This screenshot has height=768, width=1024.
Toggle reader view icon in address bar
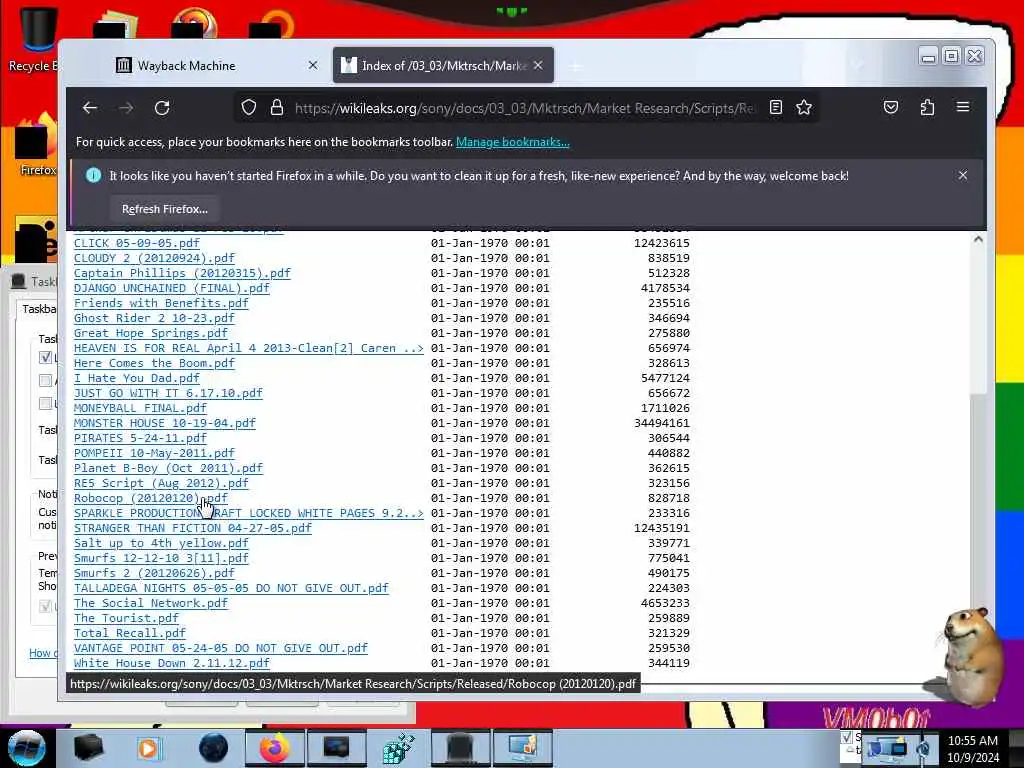pos(776,108)
